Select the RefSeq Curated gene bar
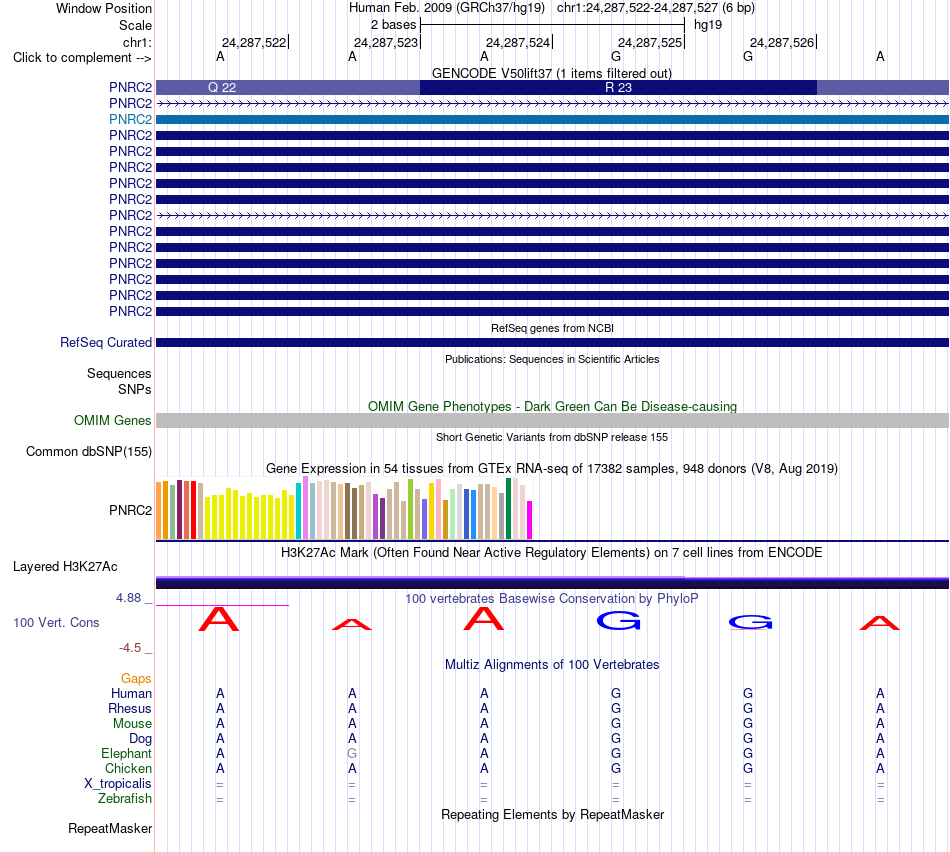Viewport: 950px width, 852px height. (552, 342)
